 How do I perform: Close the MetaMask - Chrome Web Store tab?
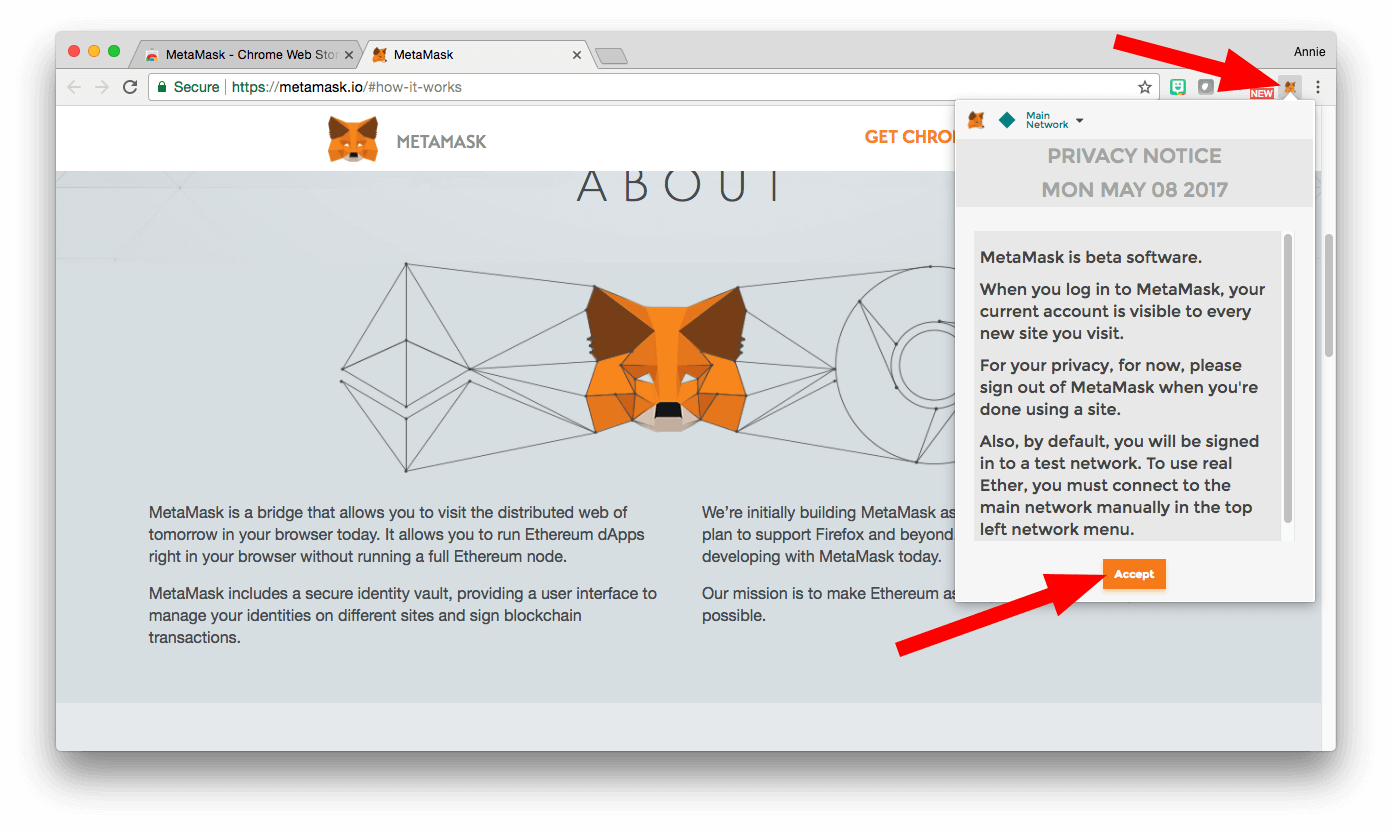pos(349,55)
